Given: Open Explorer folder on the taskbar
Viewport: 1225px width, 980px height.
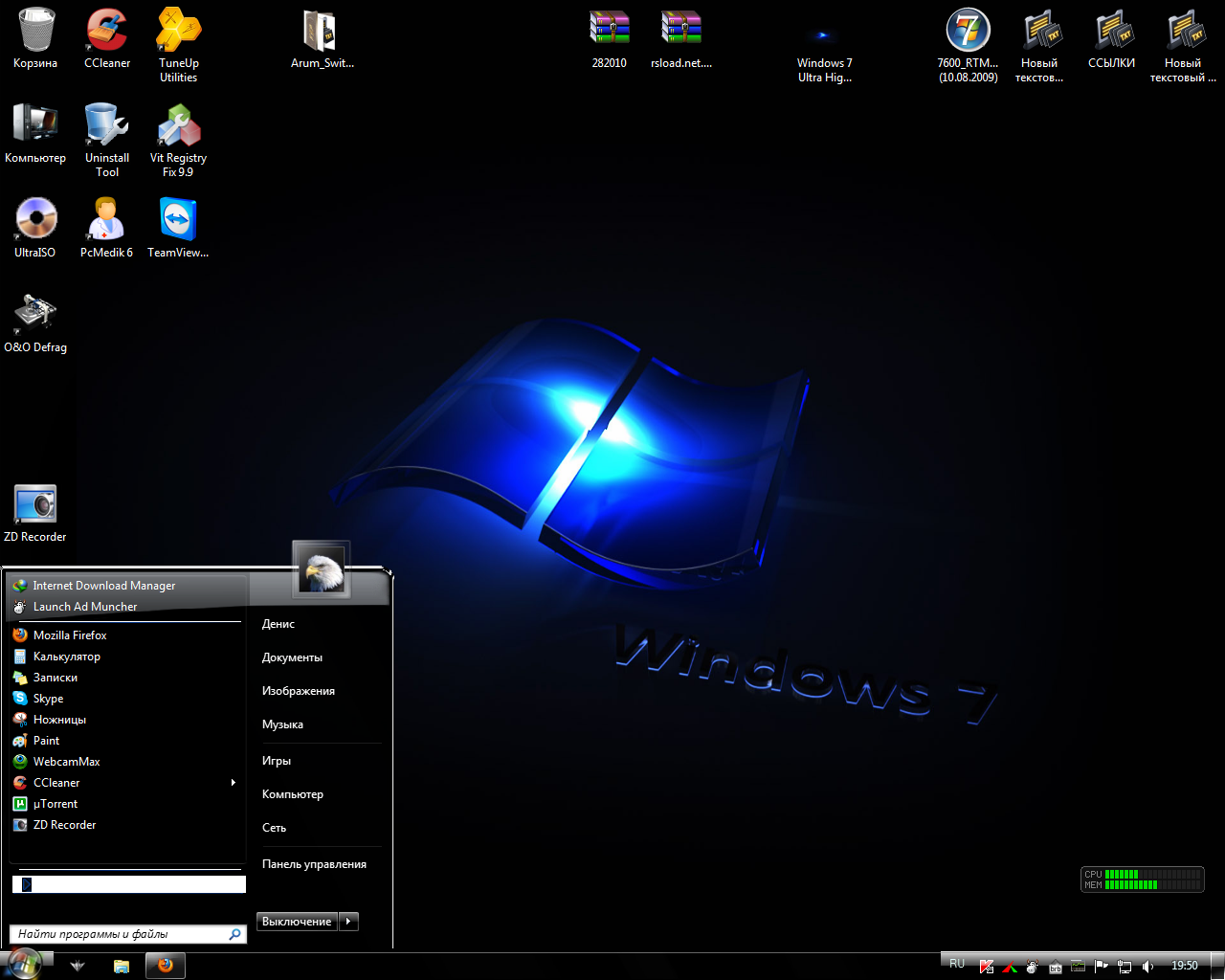Looking at the screenshot, I should (122, 966).
